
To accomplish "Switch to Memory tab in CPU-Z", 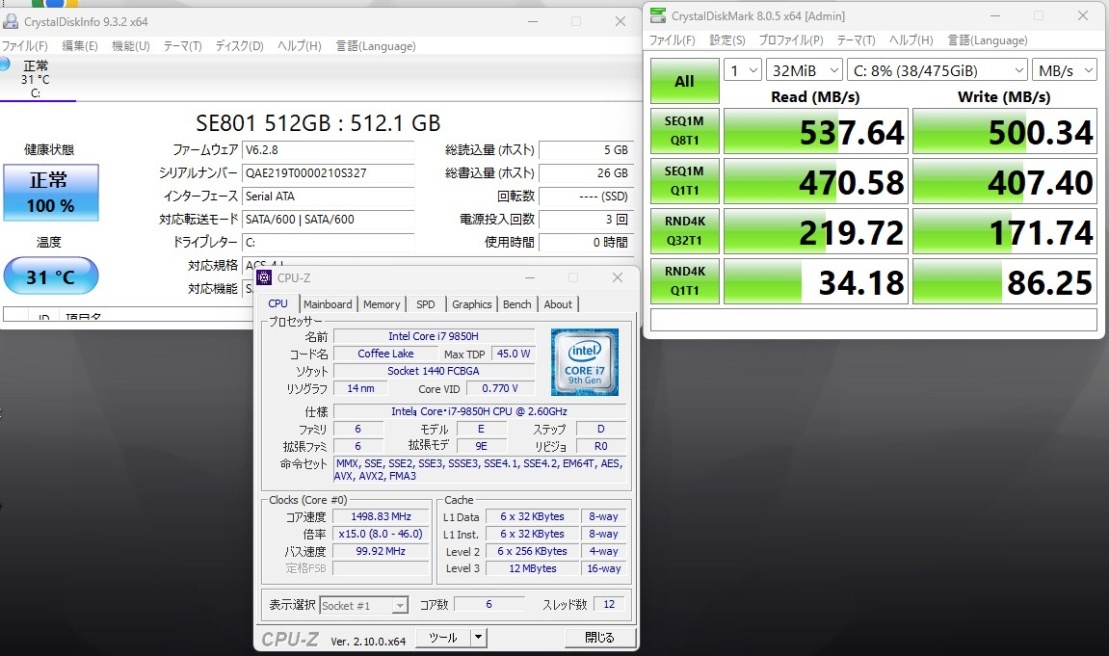I will point(381,304).
